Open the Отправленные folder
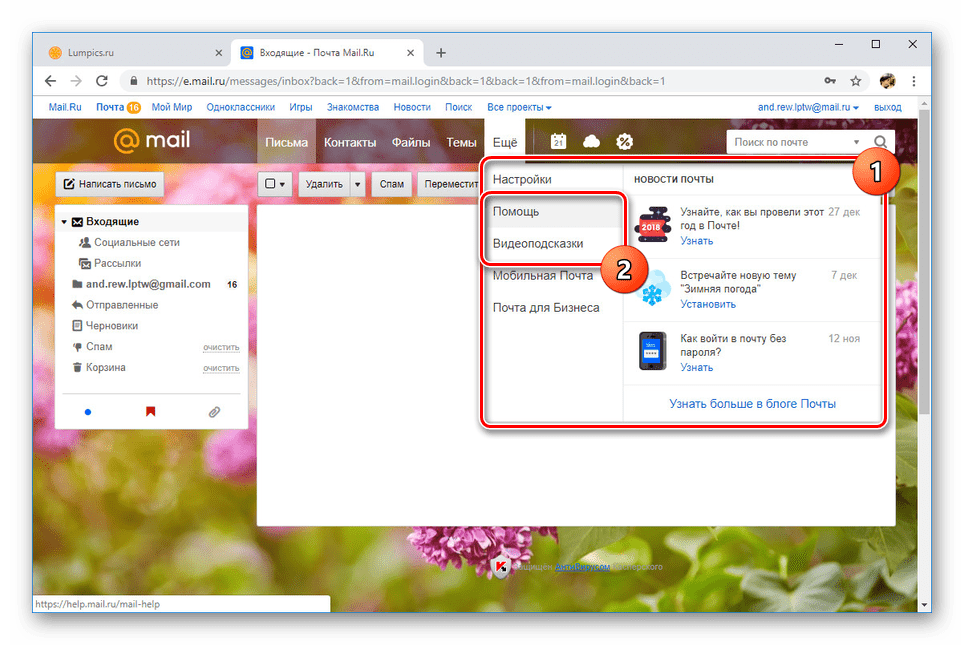 pos(122,305)
